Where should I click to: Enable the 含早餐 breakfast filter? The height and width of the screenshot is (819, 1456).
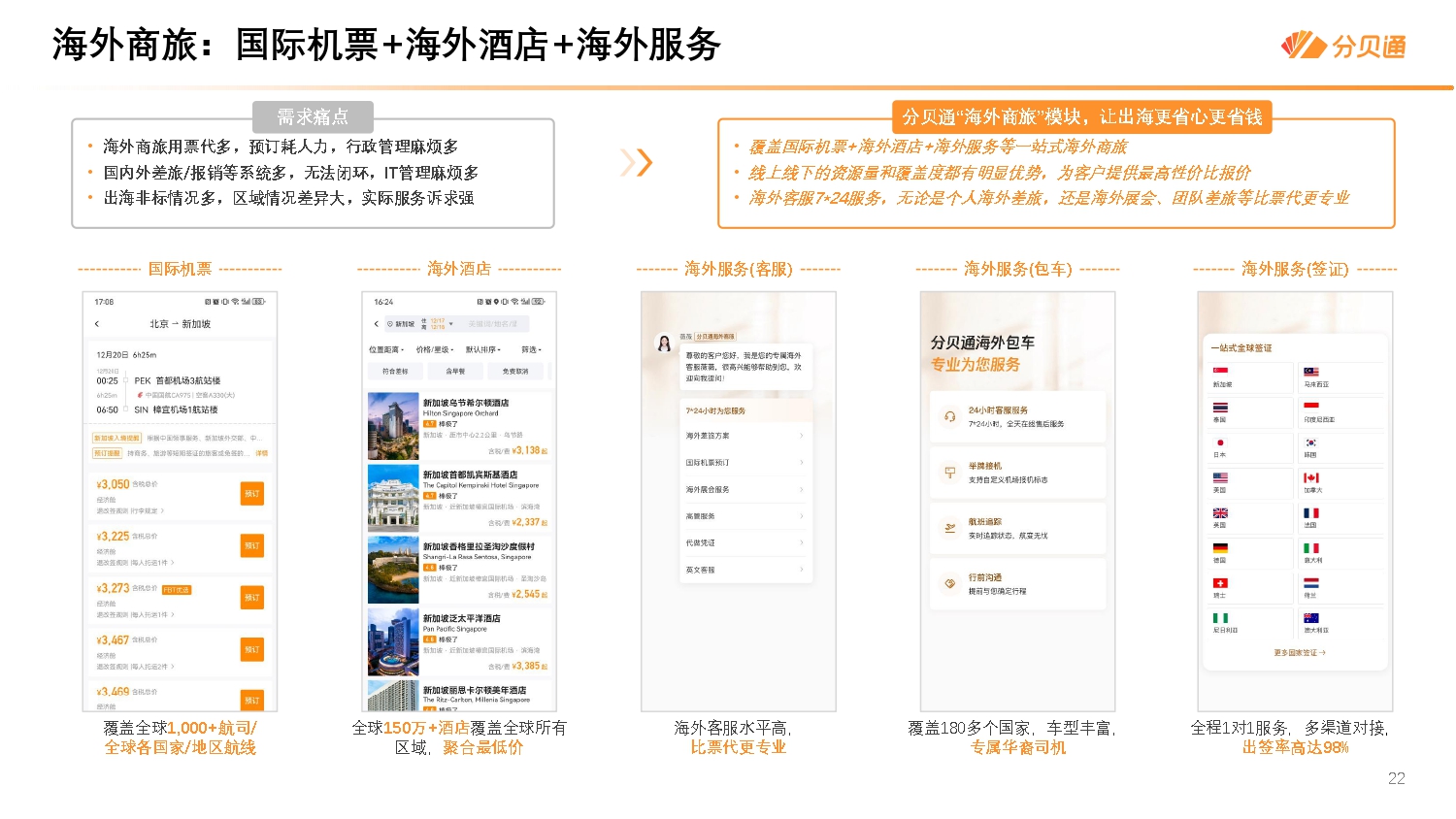(455, 371)
